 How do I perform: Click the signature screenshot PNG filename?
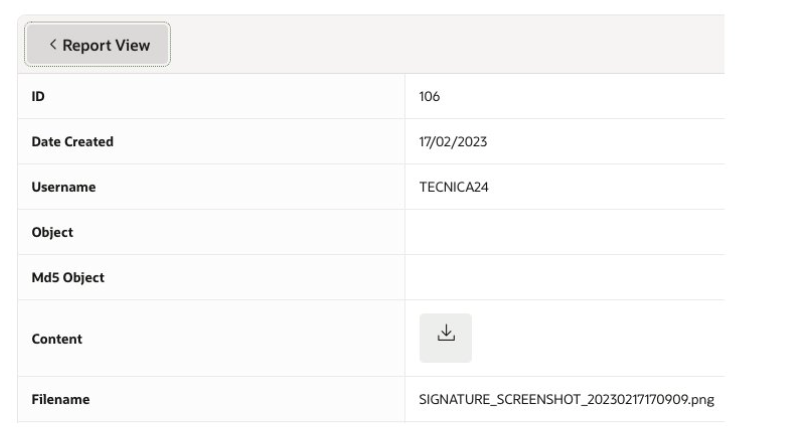tap(566, 400)
